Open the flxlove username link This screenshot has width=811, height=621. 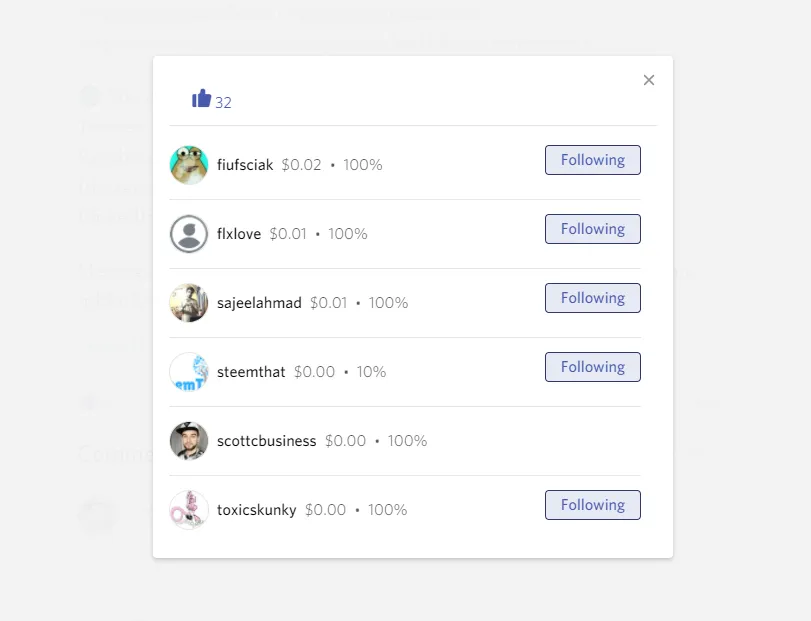pyautogui.click(x=238, y=234)
